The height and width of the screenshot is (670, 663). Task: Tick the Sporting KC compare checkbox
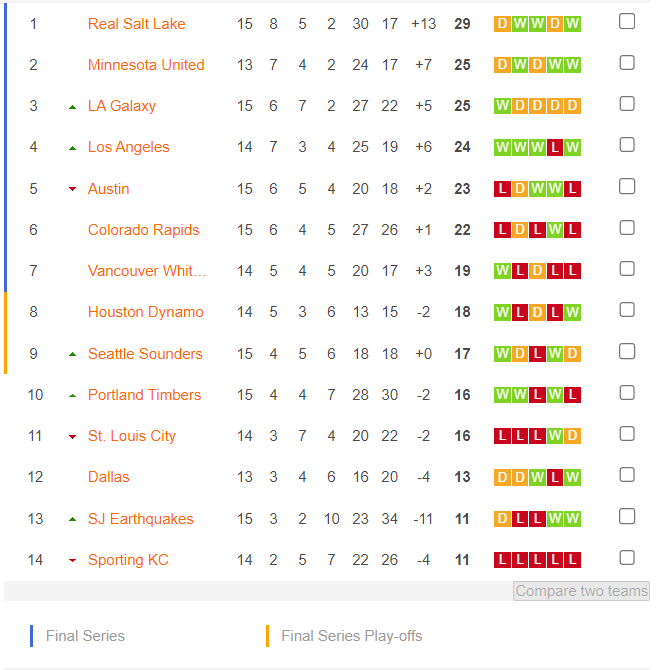tap(627, 557)
